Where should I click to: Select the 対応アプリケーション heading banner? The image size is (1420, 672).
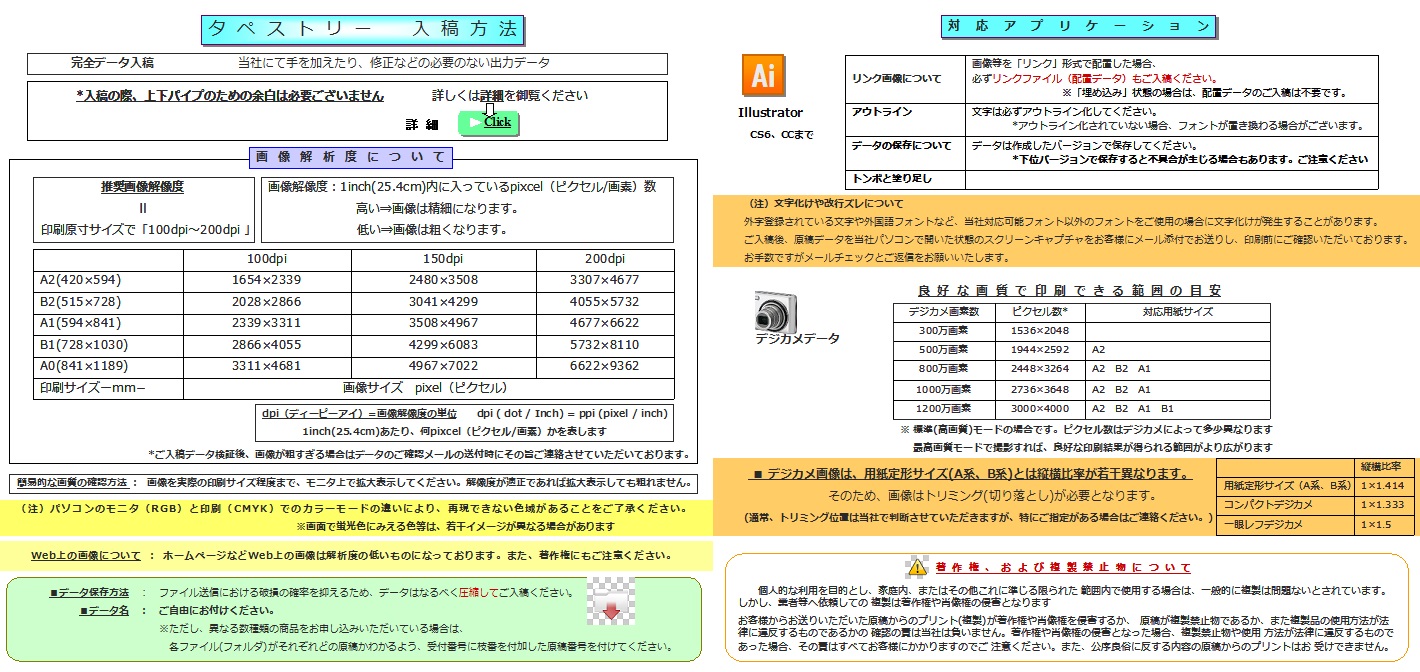1078,27
